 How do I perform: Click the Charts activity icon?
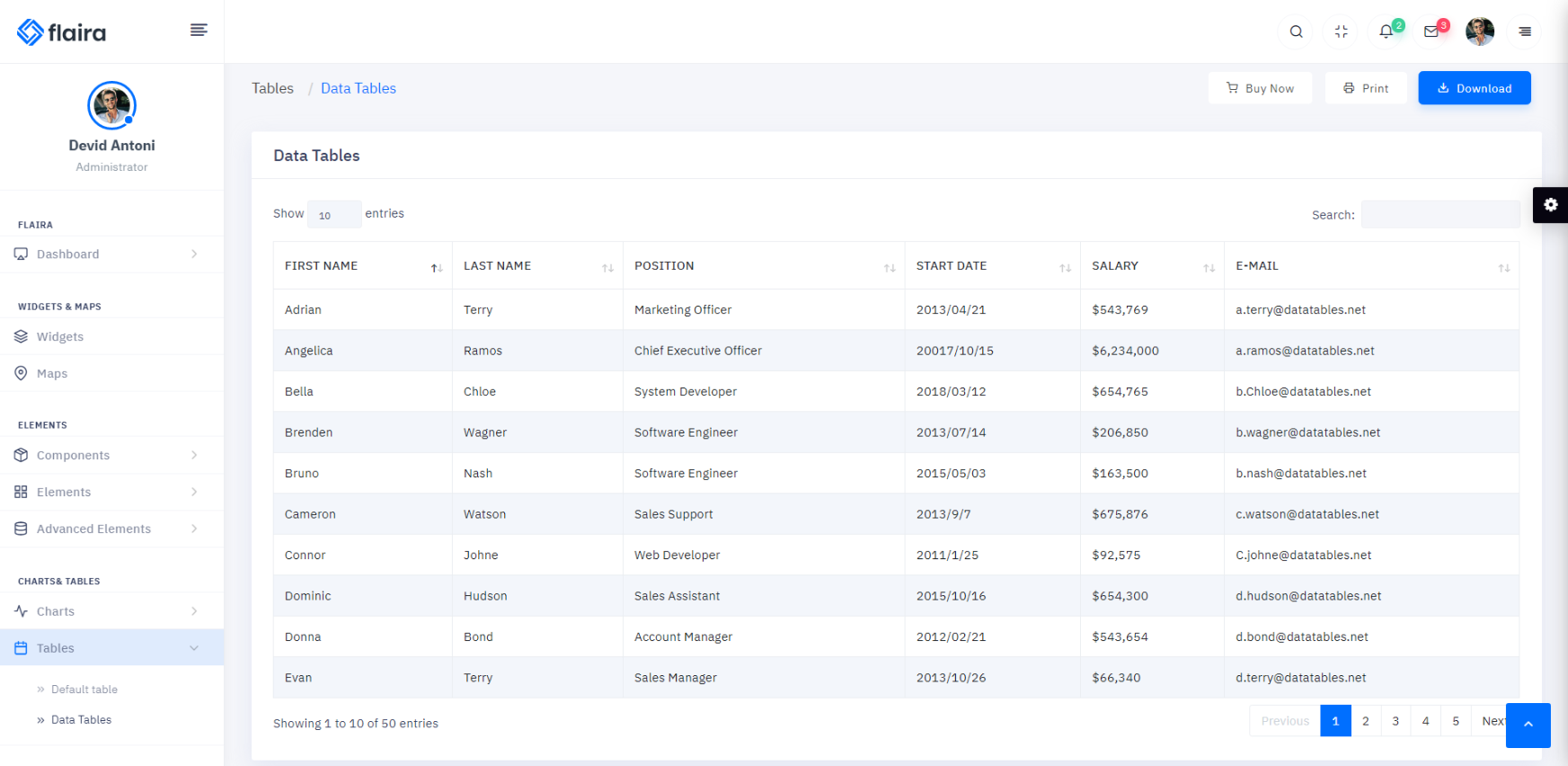21,611
